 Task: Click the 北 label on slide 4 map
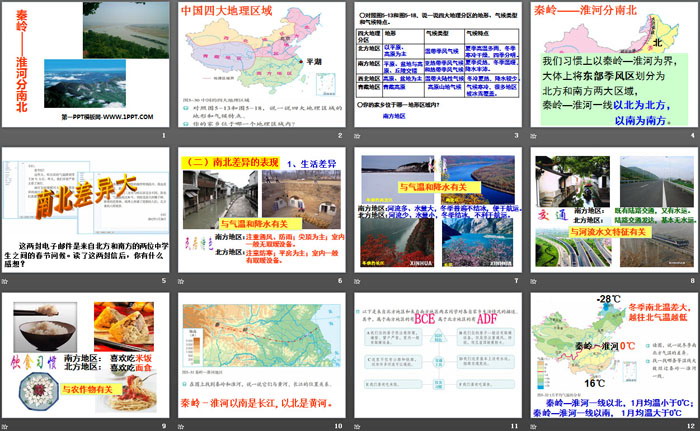point(656,44)
